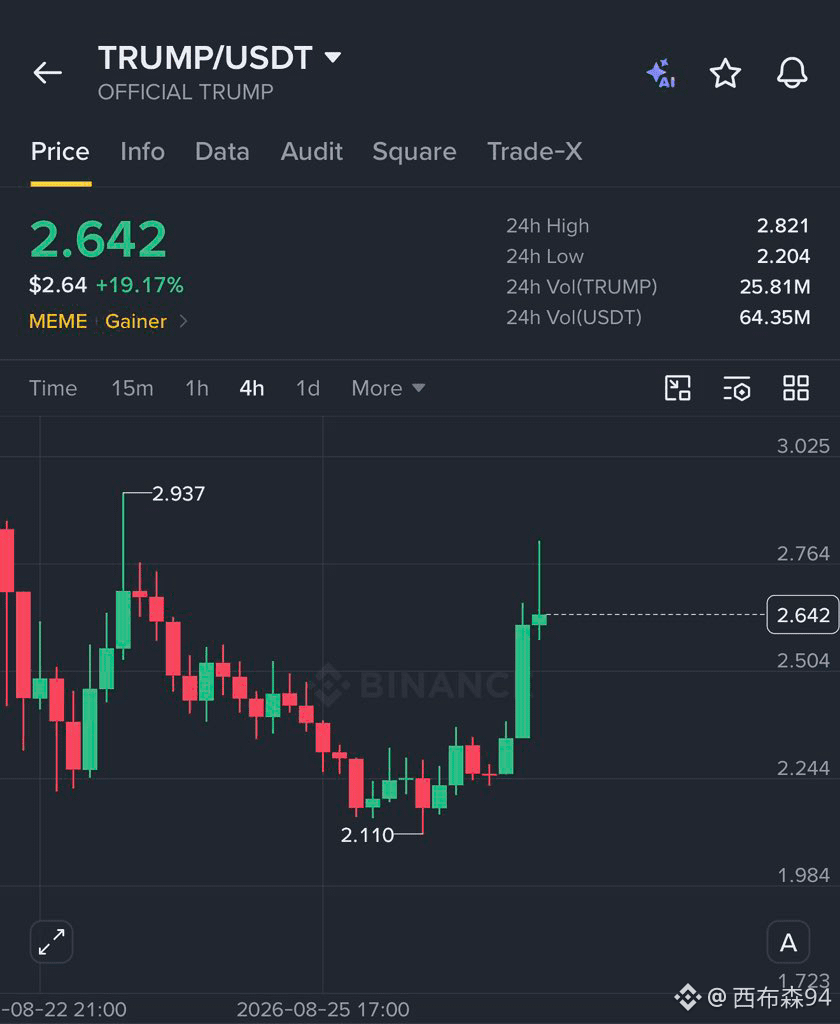Tap the 2.764 price axis label
The width and height of the screenshot is (840, 1024).
pyautogui.click(x=803, y=554)
